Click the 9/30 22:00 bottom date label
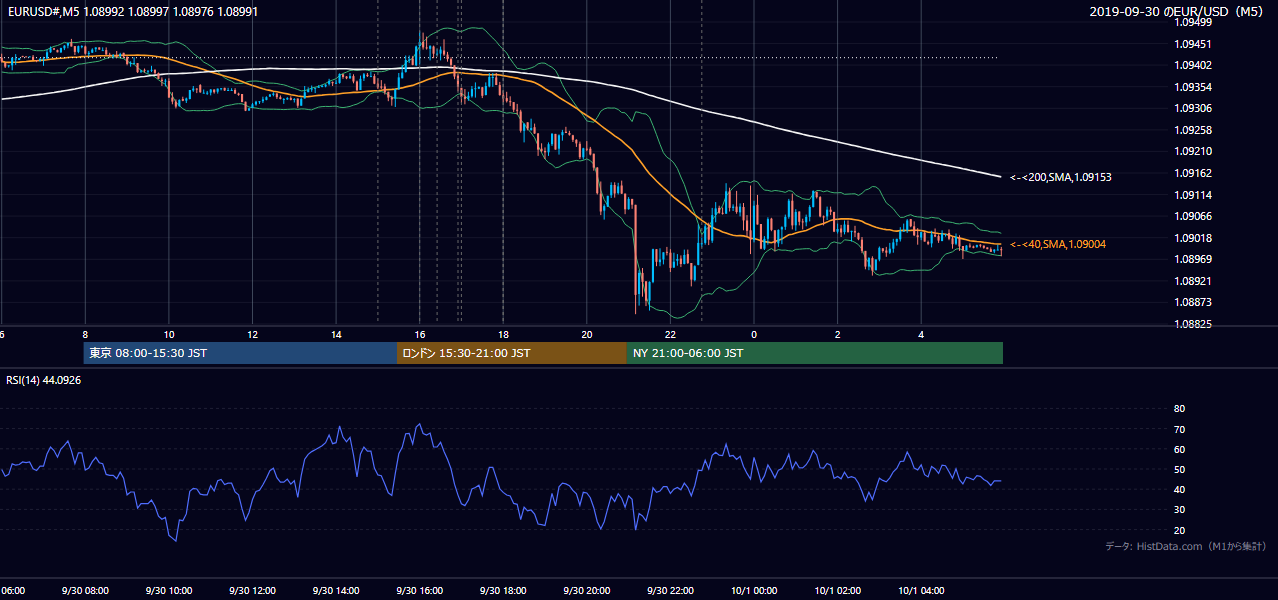 pyautogui.click(x=670, y=590)
